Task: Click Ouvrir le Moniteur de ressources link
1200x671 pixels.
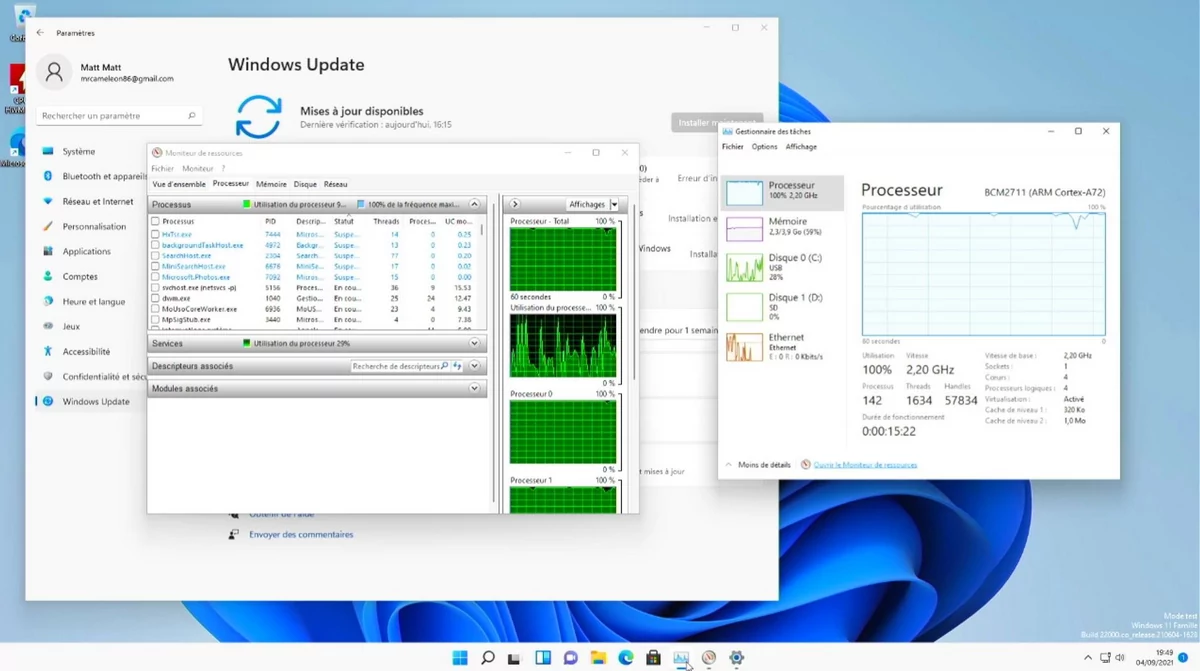Action: coord(865,465)
